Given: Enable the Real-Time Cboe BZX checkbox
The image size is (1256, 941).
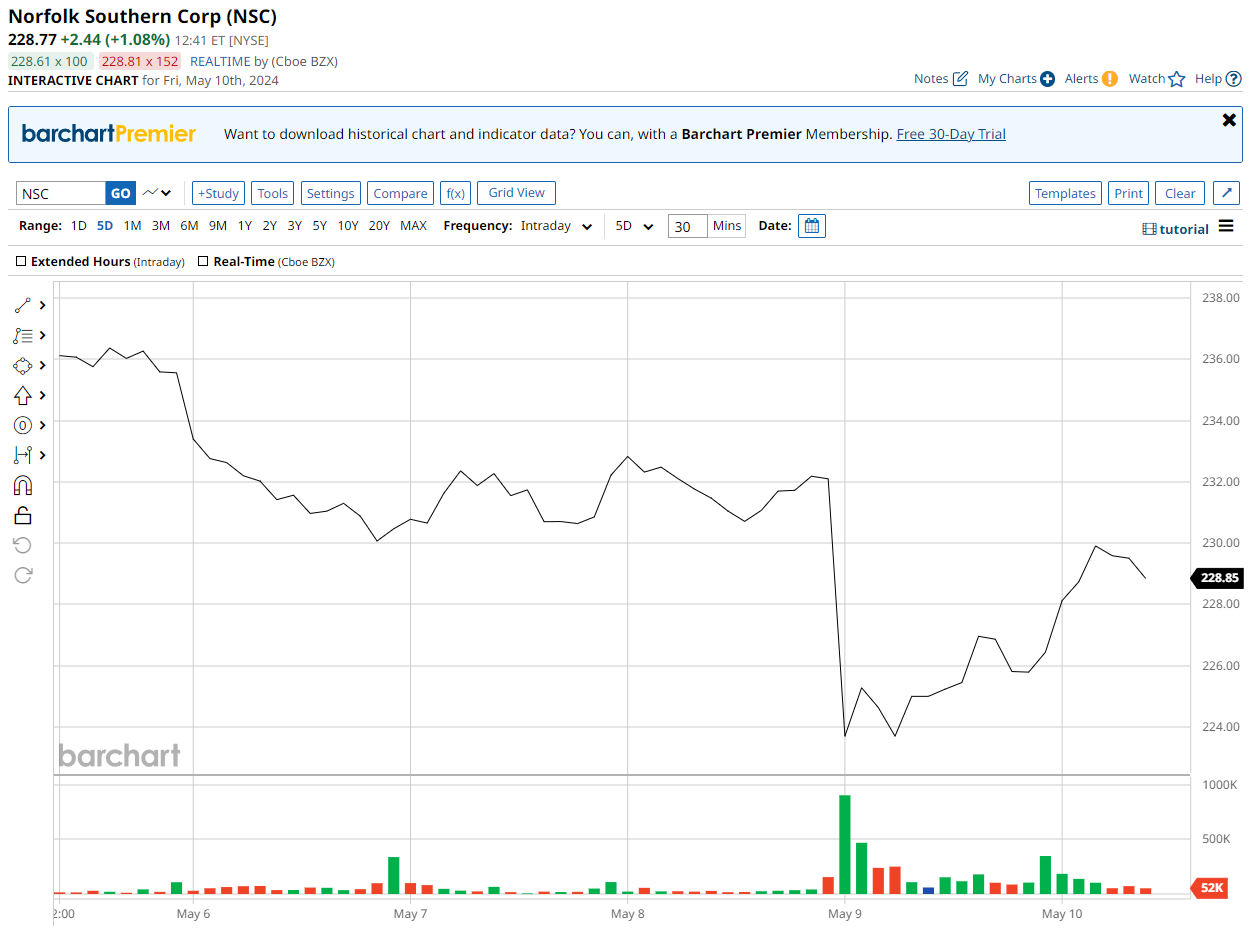Looking at the screenshot, I should [204, 262].
